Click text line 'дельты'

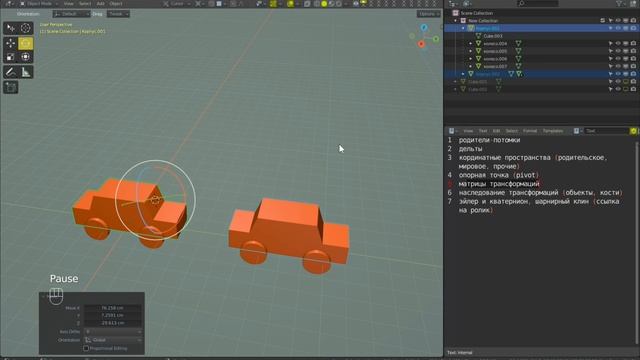click(x=470, y=149)
